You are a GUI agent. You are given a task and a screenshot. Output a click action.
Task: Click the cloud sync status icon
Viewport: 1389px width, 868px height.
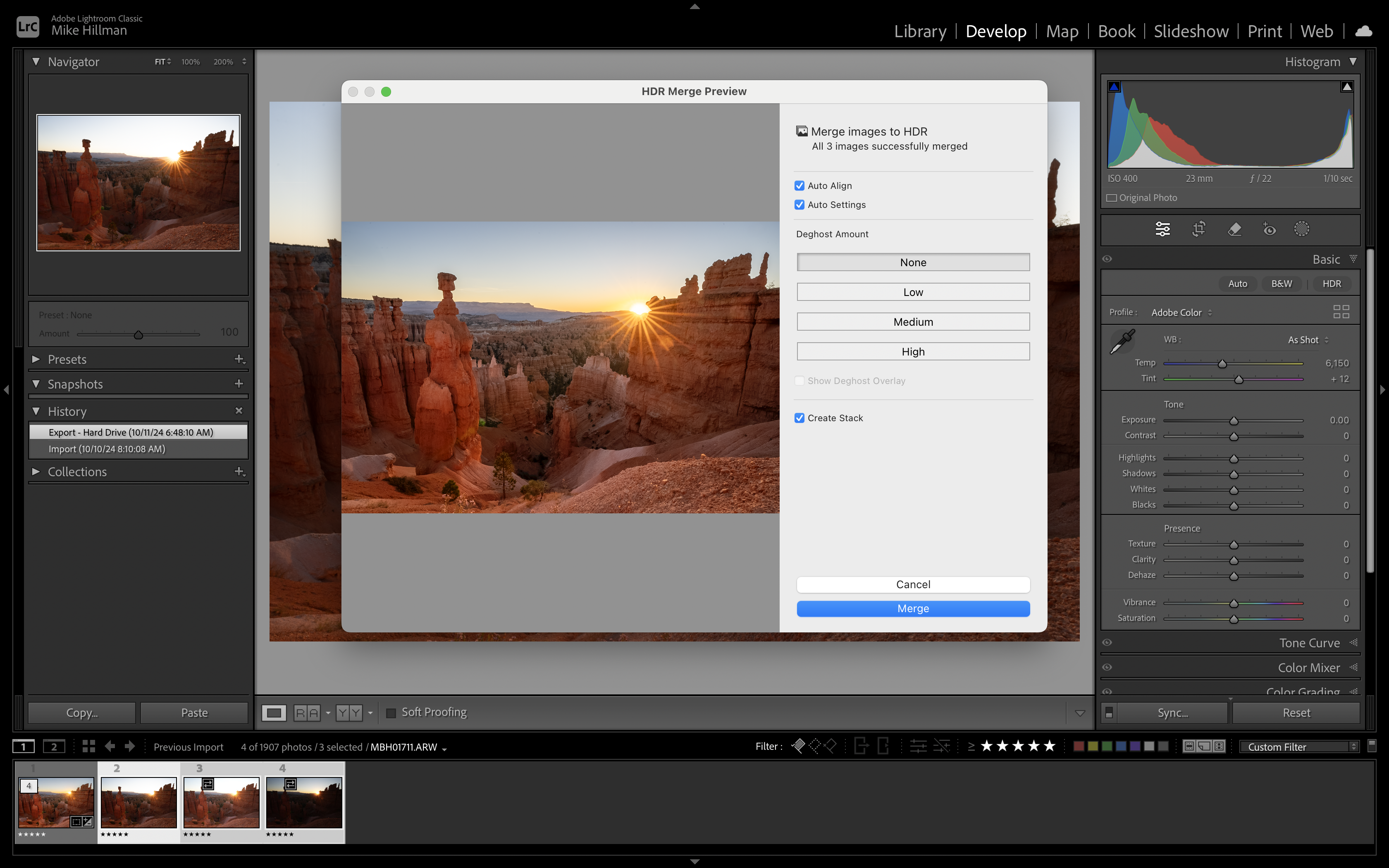(x=1363, y=31)
